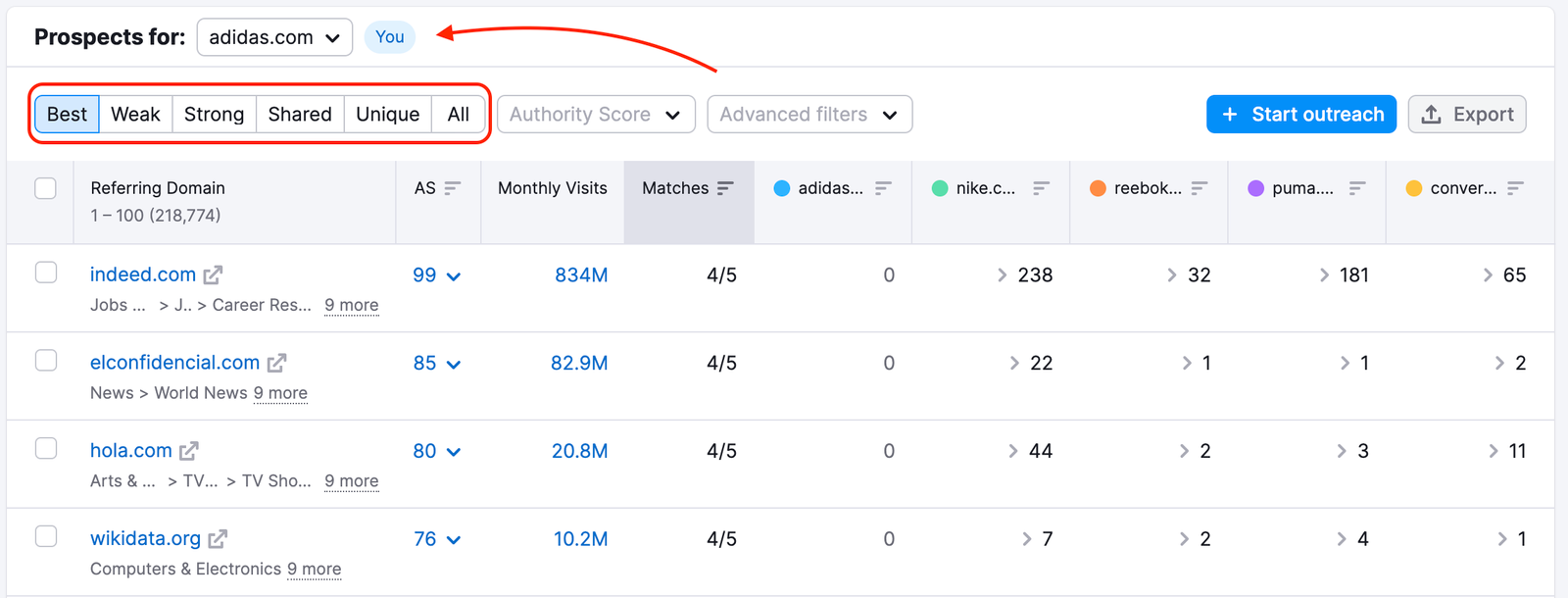Click the upload icon on the Export button
Viewport: 1568px width, 598px height.
pos(1432,115)
